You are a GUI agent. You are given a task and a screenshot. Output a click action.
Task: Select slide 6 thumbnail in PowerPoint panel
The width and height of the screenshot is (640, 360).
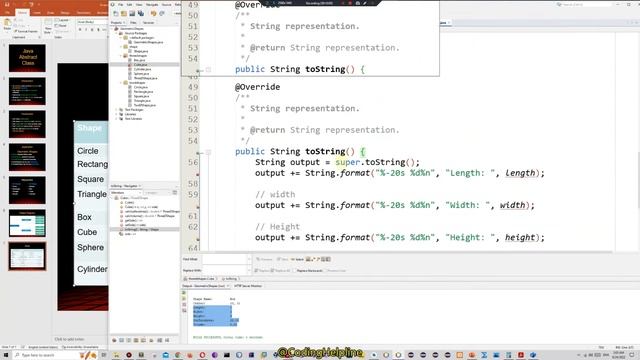[x=27, y=223]
